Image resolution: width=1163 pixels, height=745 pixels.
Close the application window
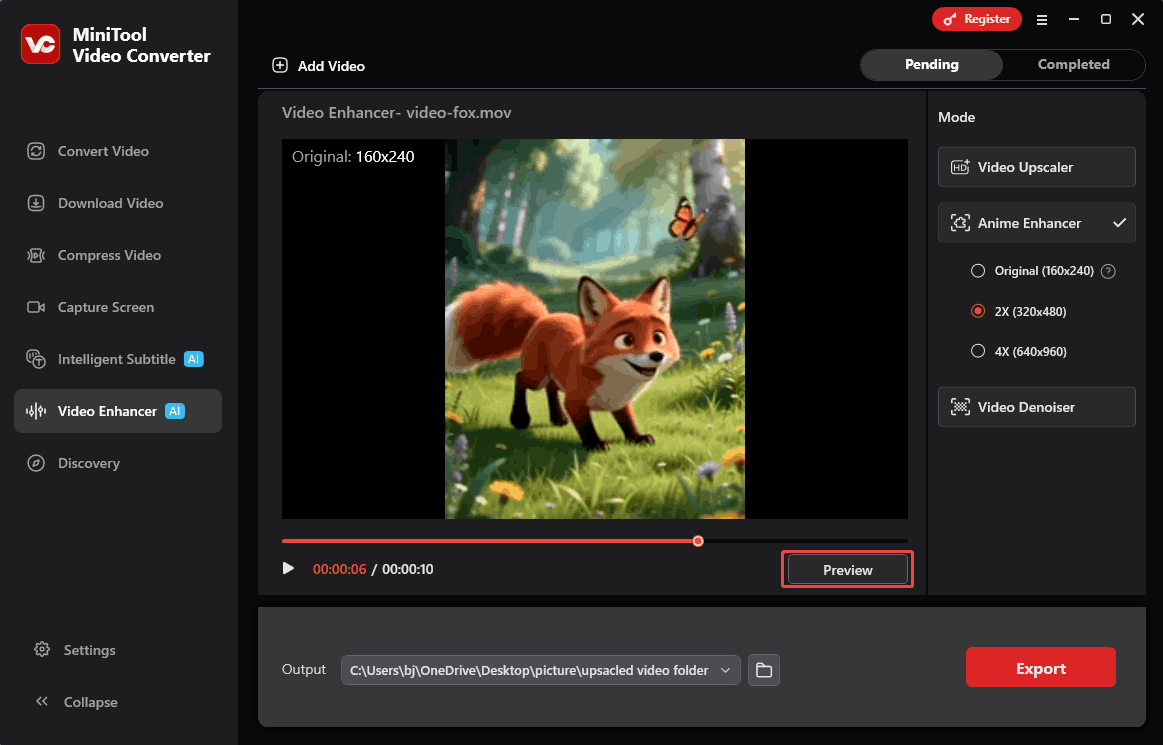(1139, 19)
